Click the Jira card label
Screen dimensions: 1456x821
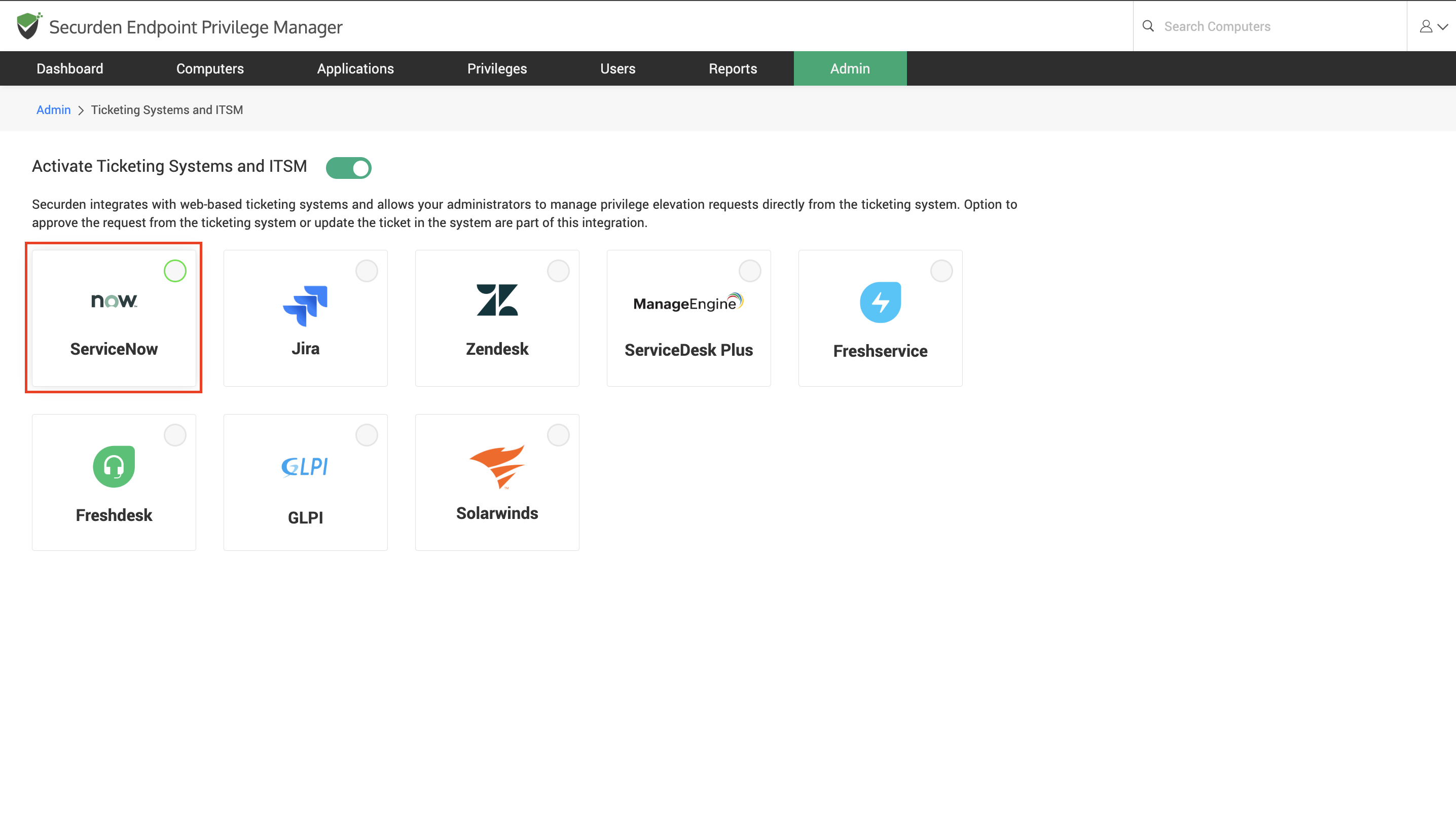305,348
